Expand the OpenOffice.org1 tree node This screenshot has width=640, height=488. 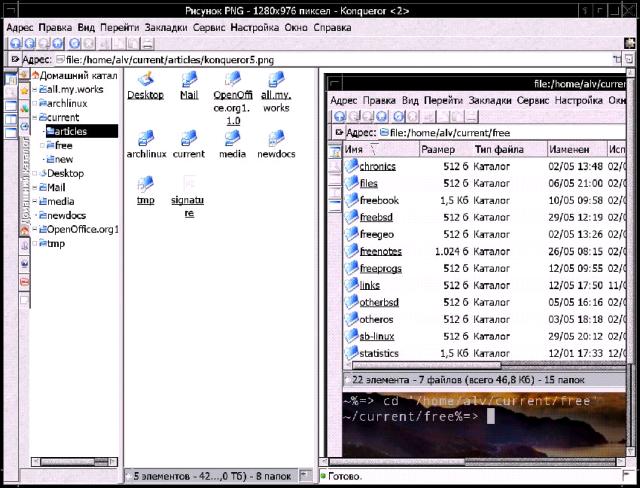pos(37,229)
